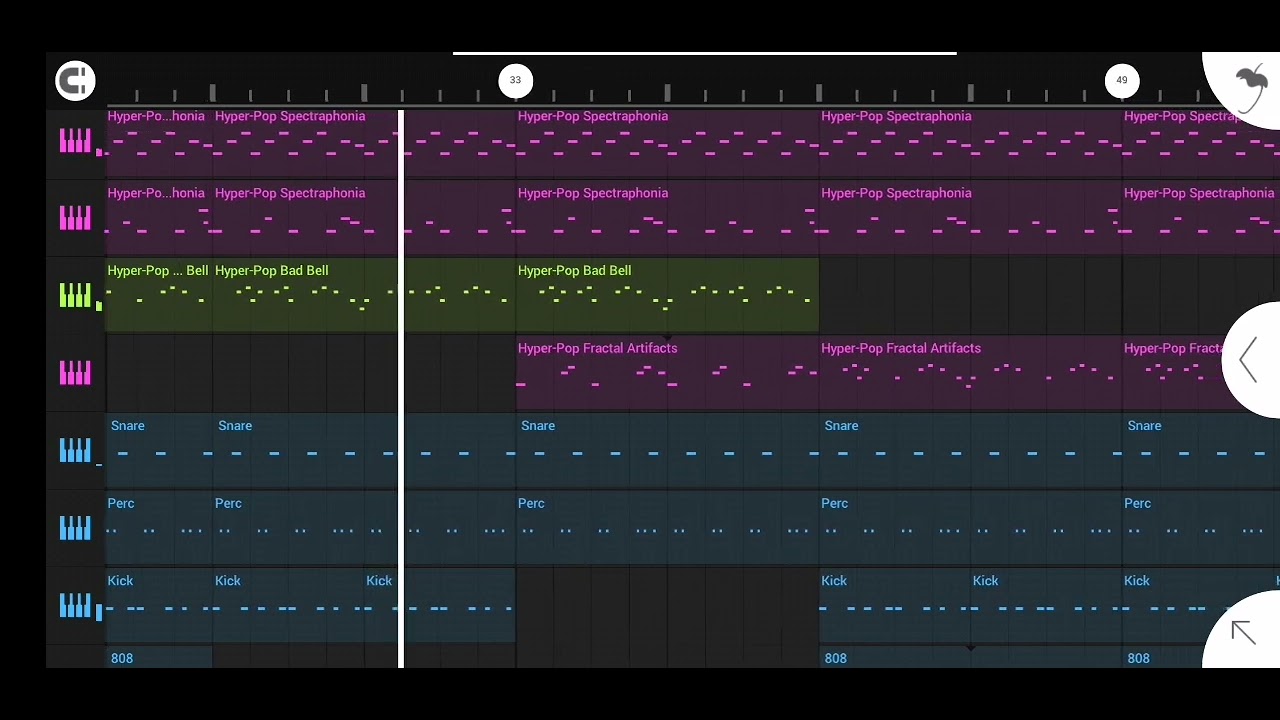The width and height of the screenshot is (1280, 720).
Task: Select the Perc track keyboard icon
Action: point(75,527)
